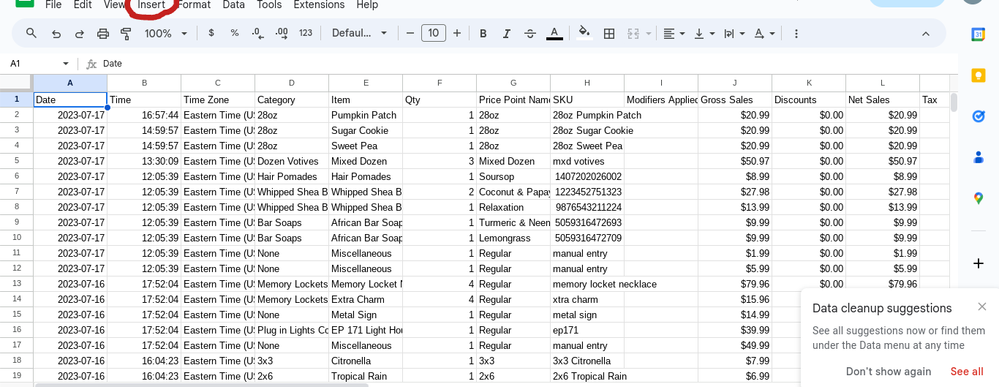The image size is (999, 387).
Task: Select the Pumpkin Patch item cell
Action: [365, 115]
